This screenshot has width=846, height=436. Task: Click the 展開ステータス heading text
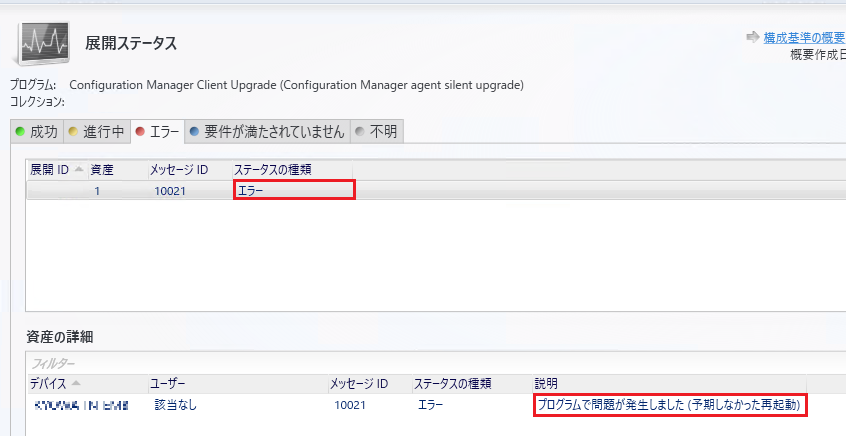pos(131,43)
